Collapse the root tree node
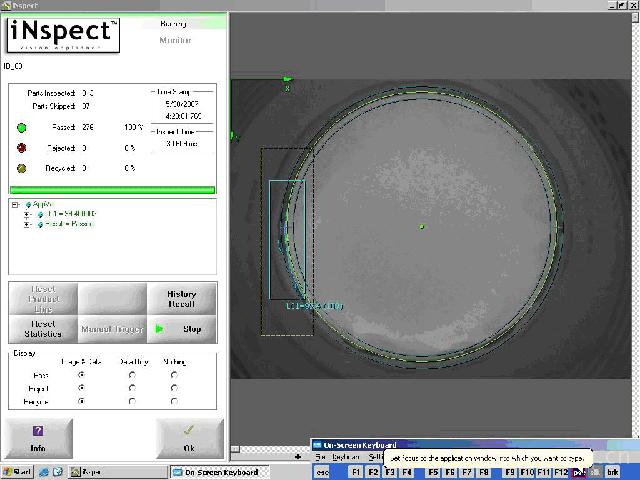Viewport: 640px width, 480px height. pos(15,205)
